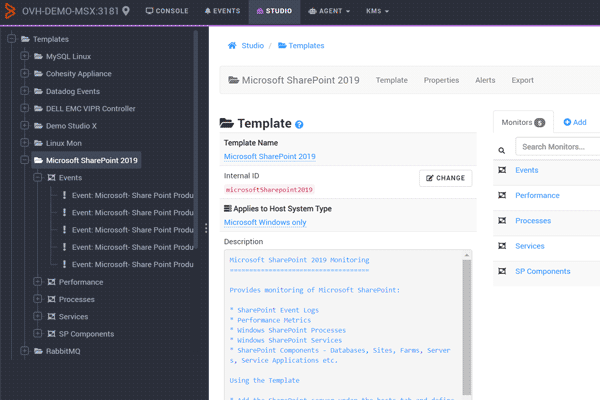Expand the Demo Studio X template

[x=24, y=126]
